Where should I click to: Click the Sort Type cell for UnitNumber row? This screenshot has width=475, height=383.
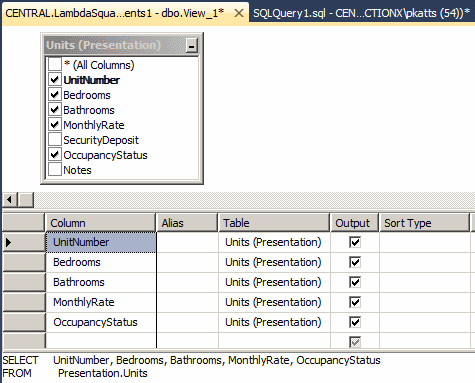coord(425,242)
